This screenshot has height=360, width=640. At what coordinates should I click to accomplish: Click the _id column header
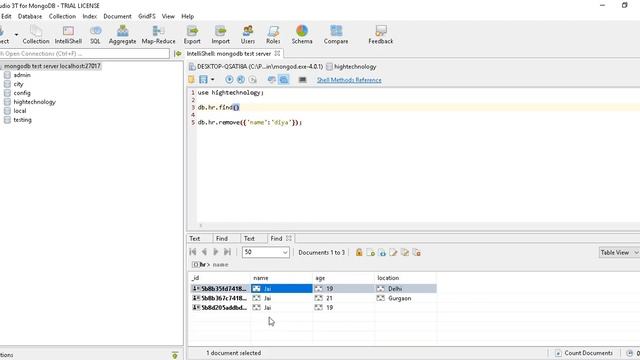219,278
